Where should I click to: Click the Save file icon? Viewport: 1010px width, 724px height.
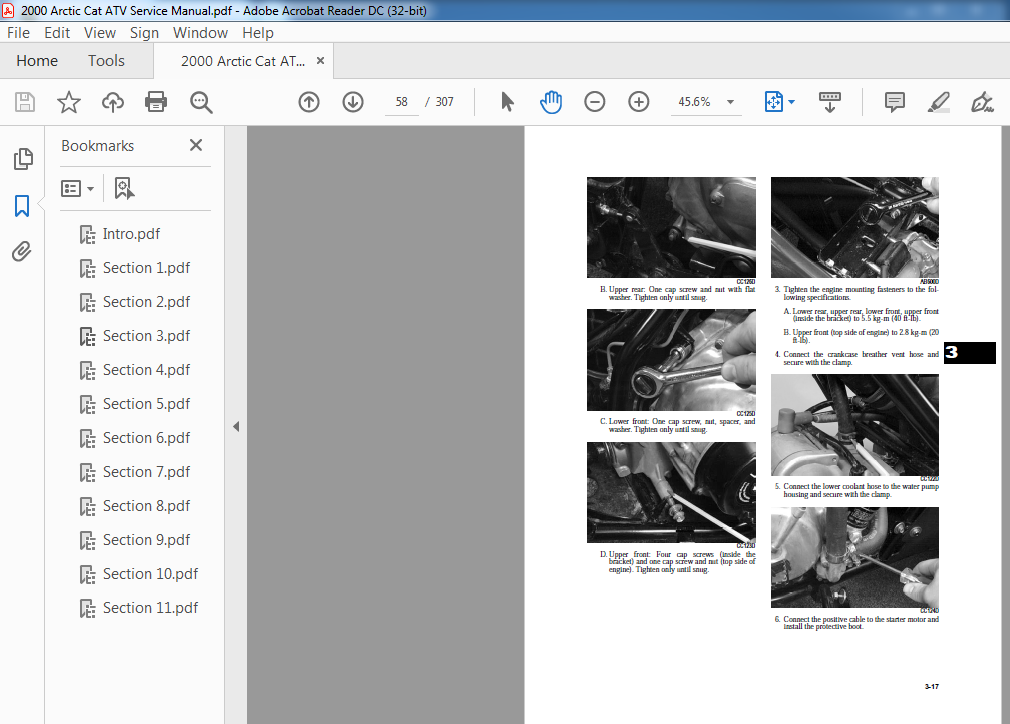click(25, 102)
